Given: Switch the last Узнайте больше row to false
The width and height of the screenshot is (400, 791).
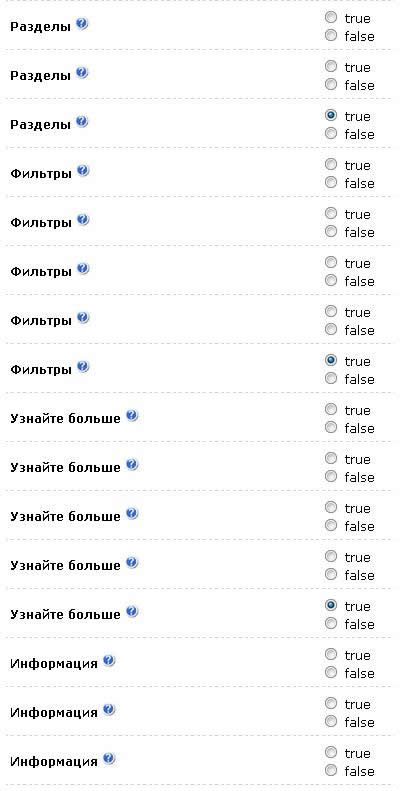Looking at the screenshot, I should tap(331, 624).
